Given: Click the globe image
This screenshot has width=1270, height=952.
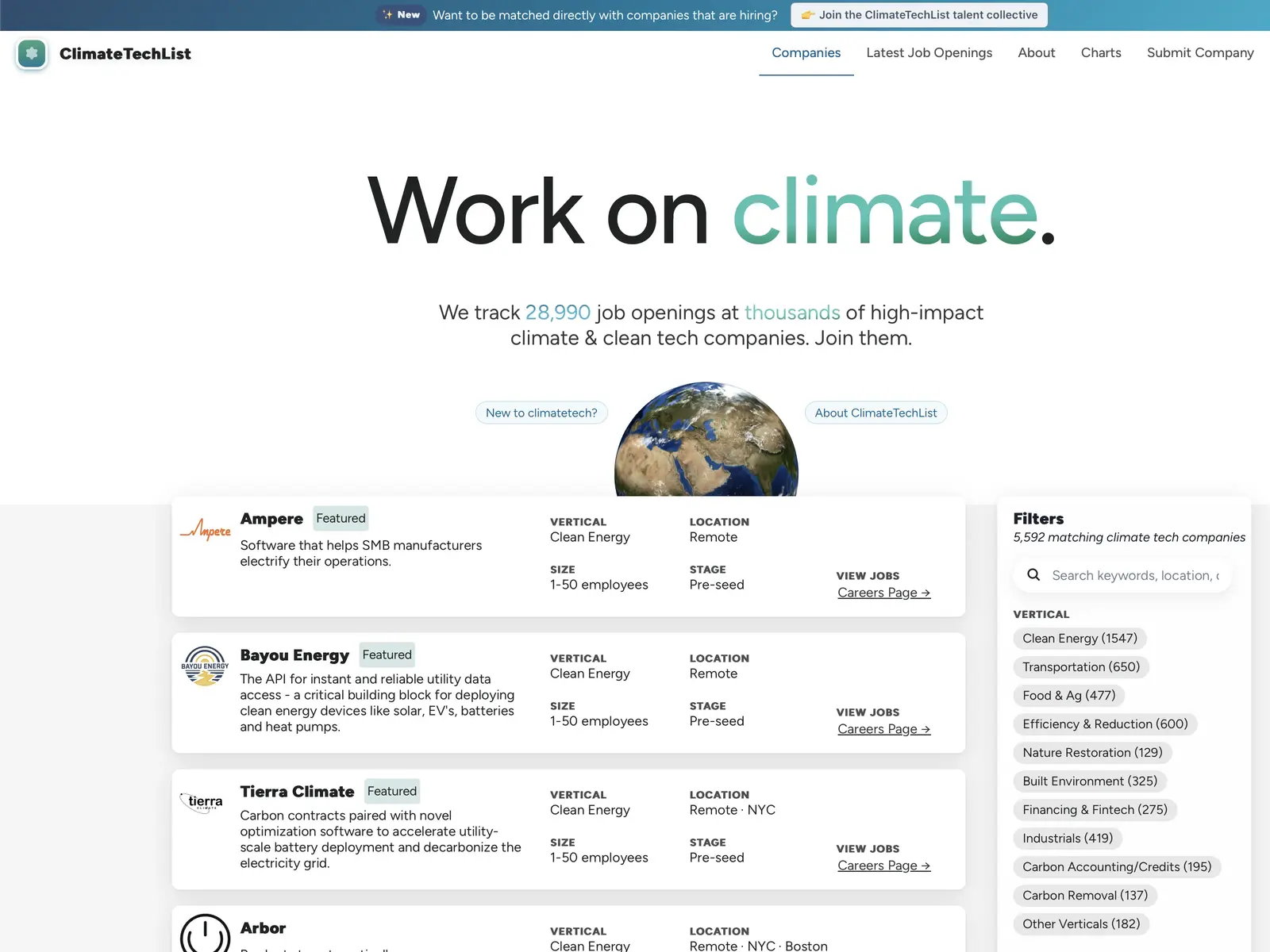Looking at the screenshot, I should click(x=706, y=440).
